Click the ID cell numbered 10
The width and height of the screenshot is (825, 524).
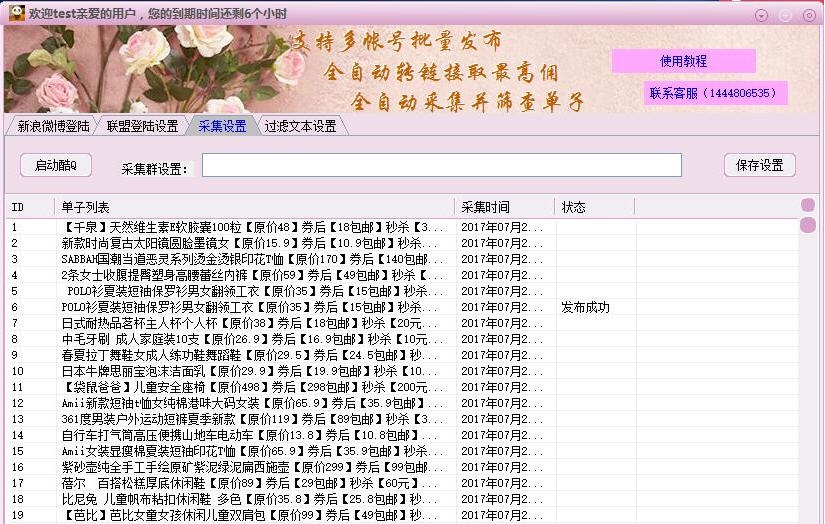pyautogui.click(x=17, y=371)
